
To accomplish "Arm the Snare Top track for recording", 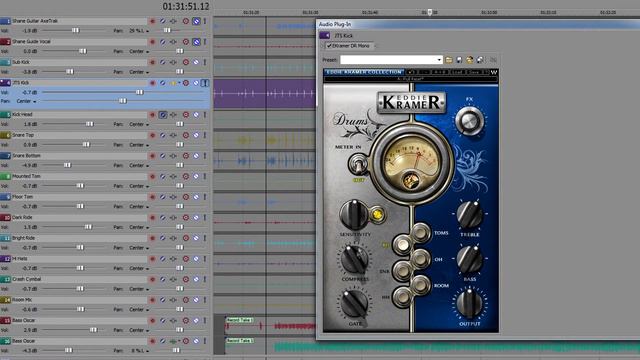I will click(x=153, y=135).
